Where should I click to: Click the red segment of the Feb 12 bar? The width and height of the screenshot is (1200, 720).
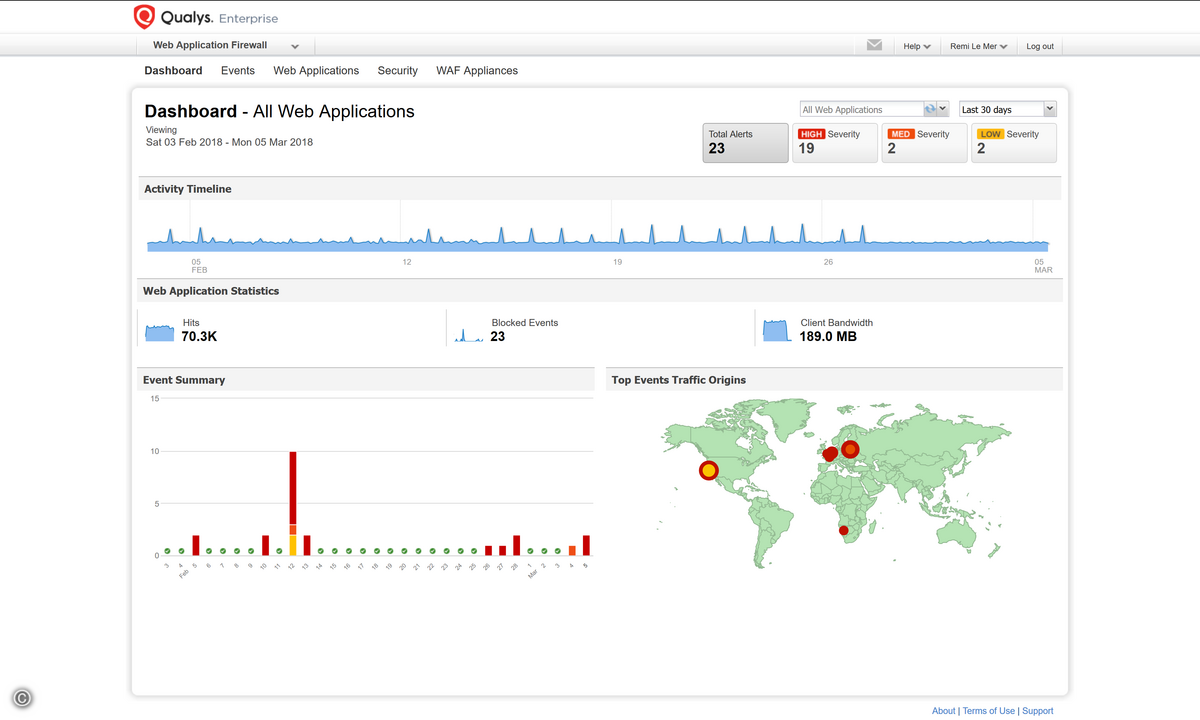point(293,488)
